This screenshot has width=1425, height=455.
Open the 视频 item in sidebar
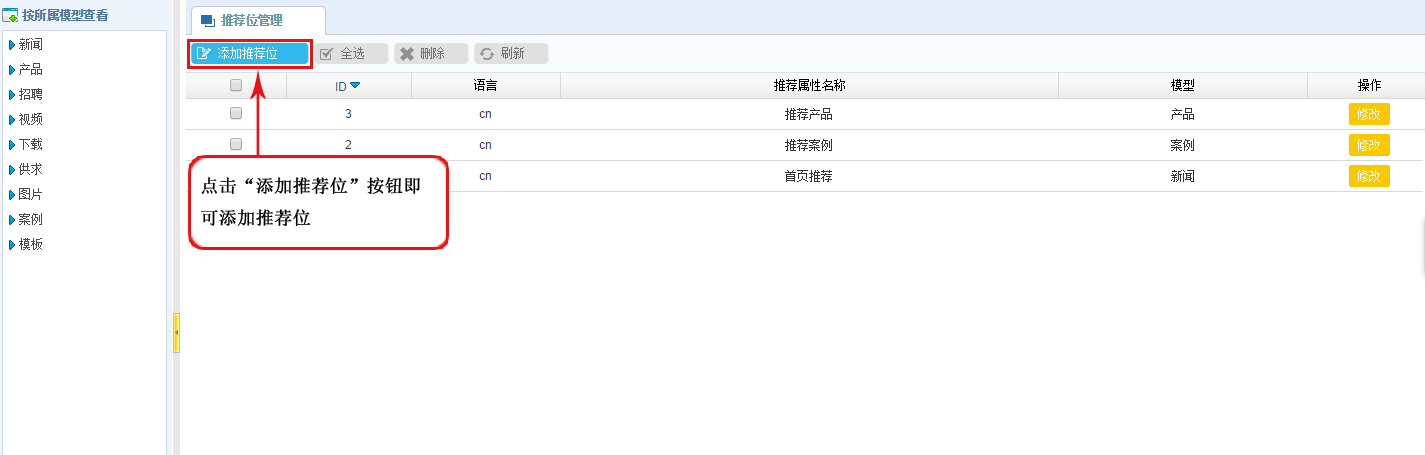click(31, 119)
